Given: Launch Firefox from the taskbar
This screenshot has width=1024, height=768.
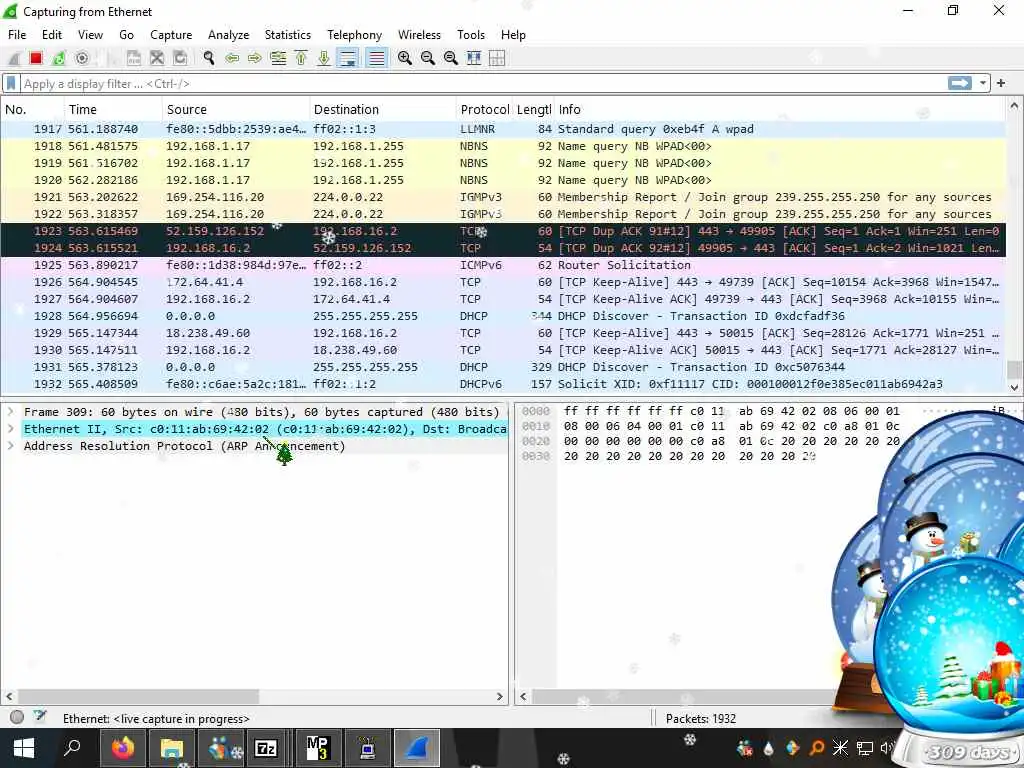Looking at the screenshot, I should (122, 748).
